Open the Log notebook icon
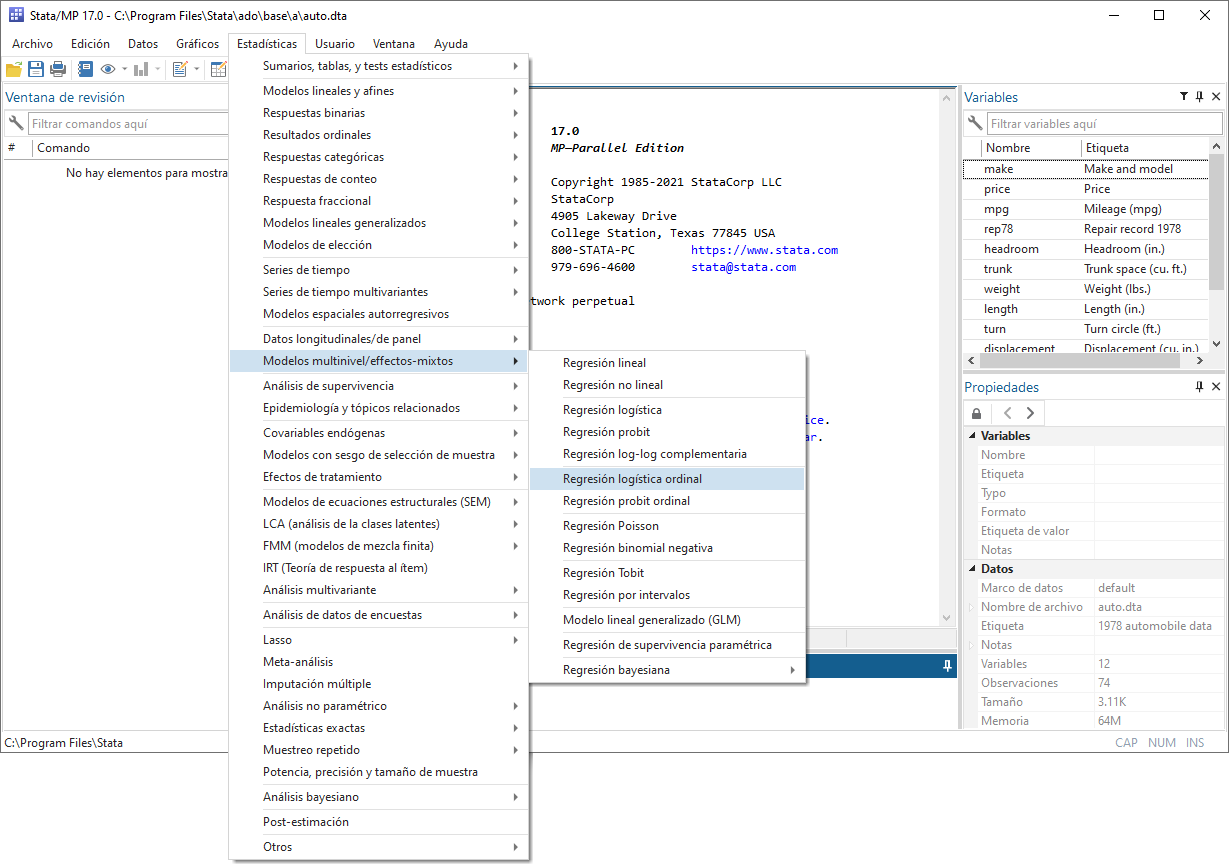The image size is (1229, 864). coord(85,69)
